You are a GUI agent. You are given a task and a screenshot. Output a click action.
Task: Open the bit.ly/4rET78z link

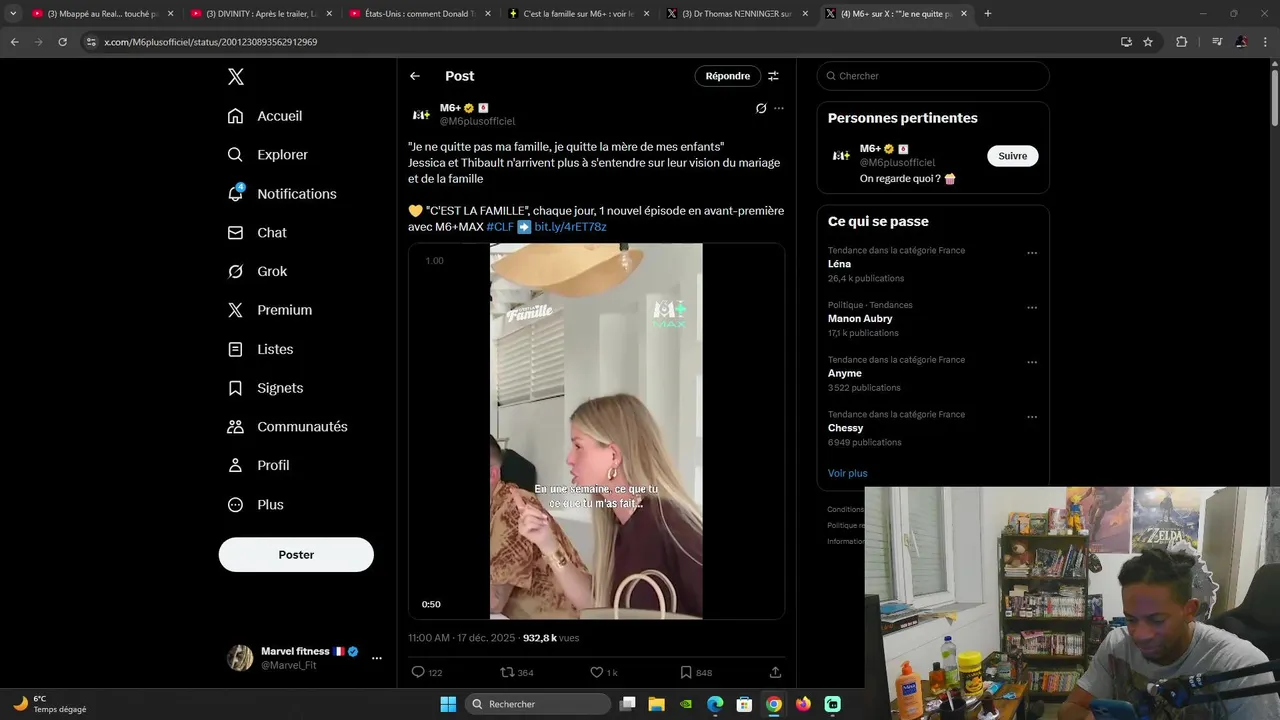click(x=570, y=227)
